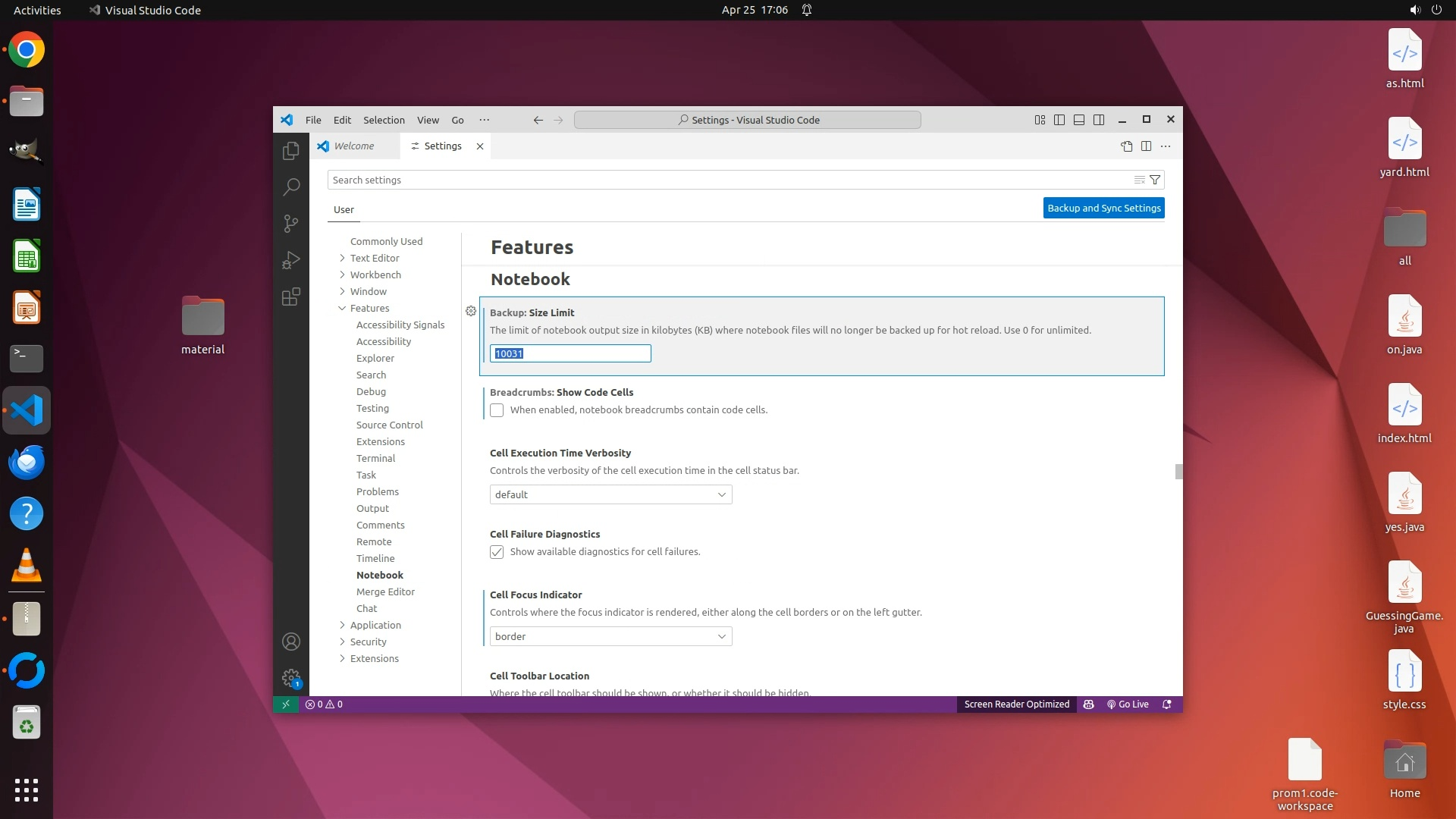Open the Extensions view icon
Screen dimensions: 1456x819
[x=290, y=297]
